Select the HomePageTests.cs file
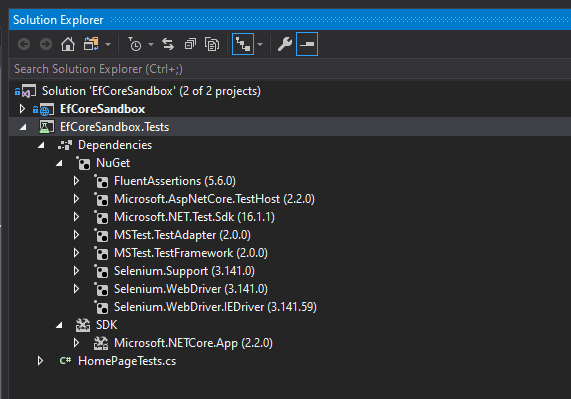Viewport: 571px width, 399px height. pyautogui.click(x=127, y=361)
